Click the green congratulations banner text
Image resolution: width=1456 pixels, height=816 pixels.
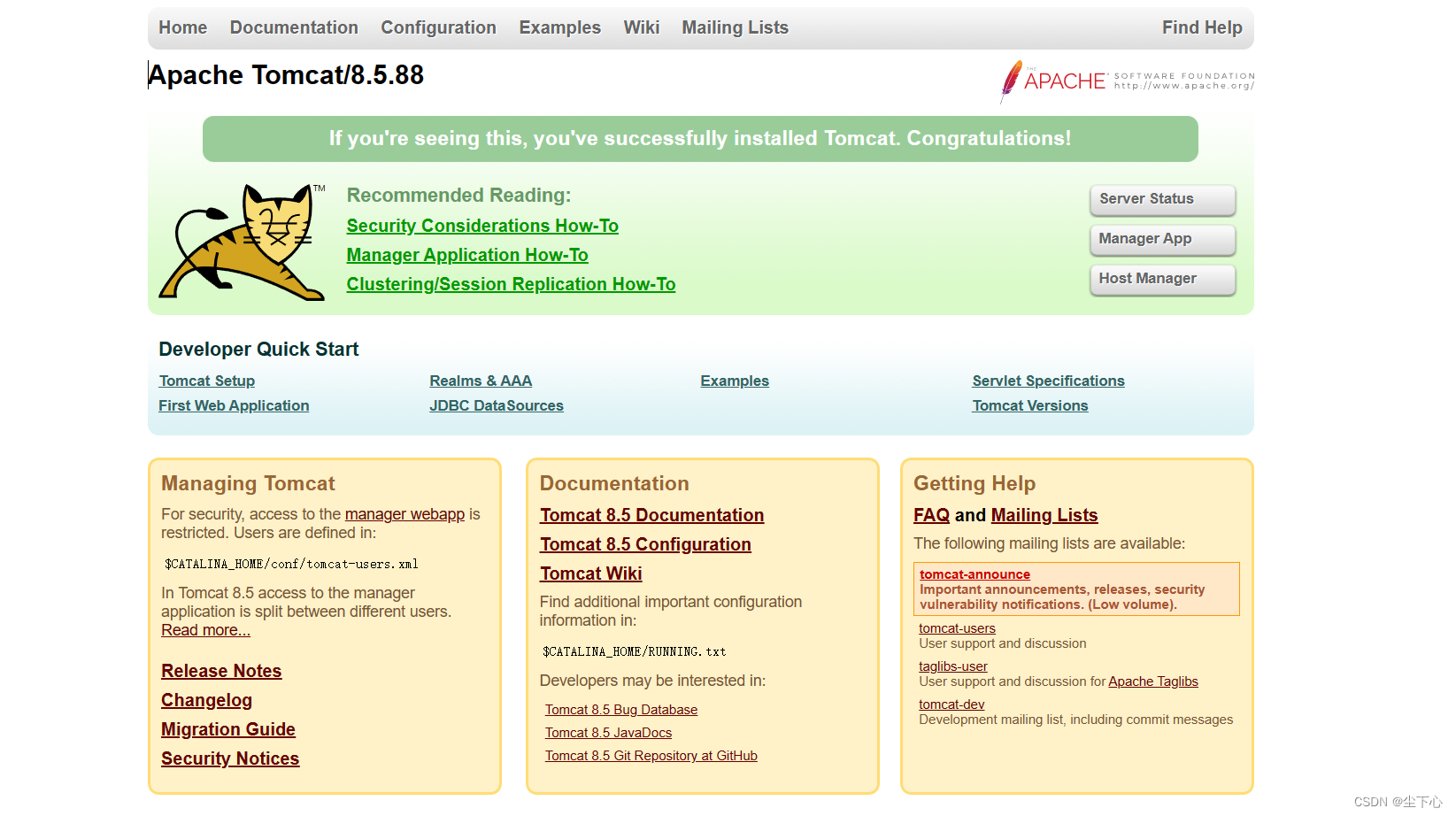click(x=700, y=139)
